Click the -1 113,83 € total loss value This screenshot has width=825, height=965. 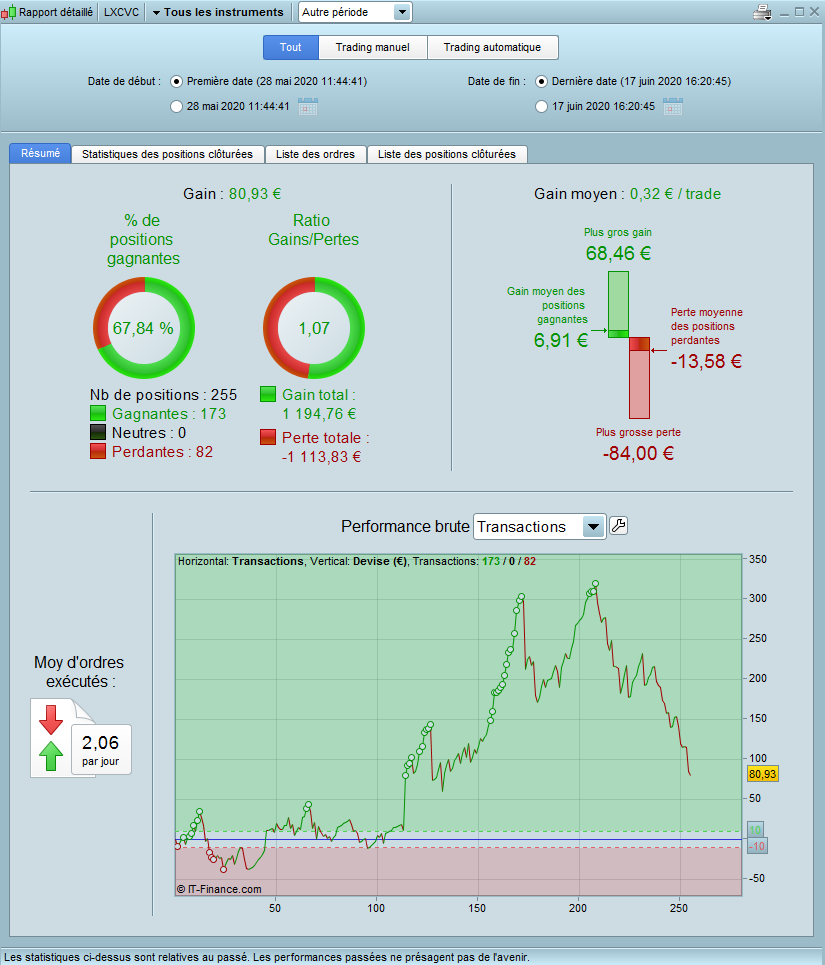click(x=321, y=457)
